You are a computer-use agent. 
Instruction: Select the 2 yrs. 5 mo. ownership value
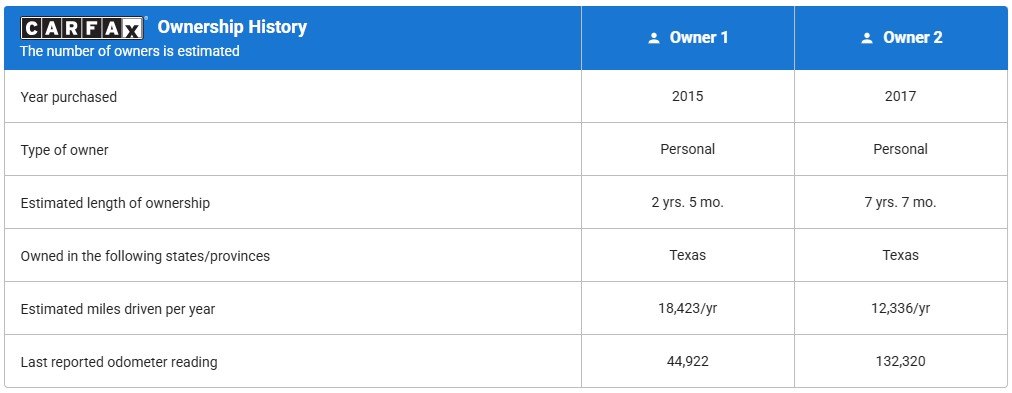point(687,202)
